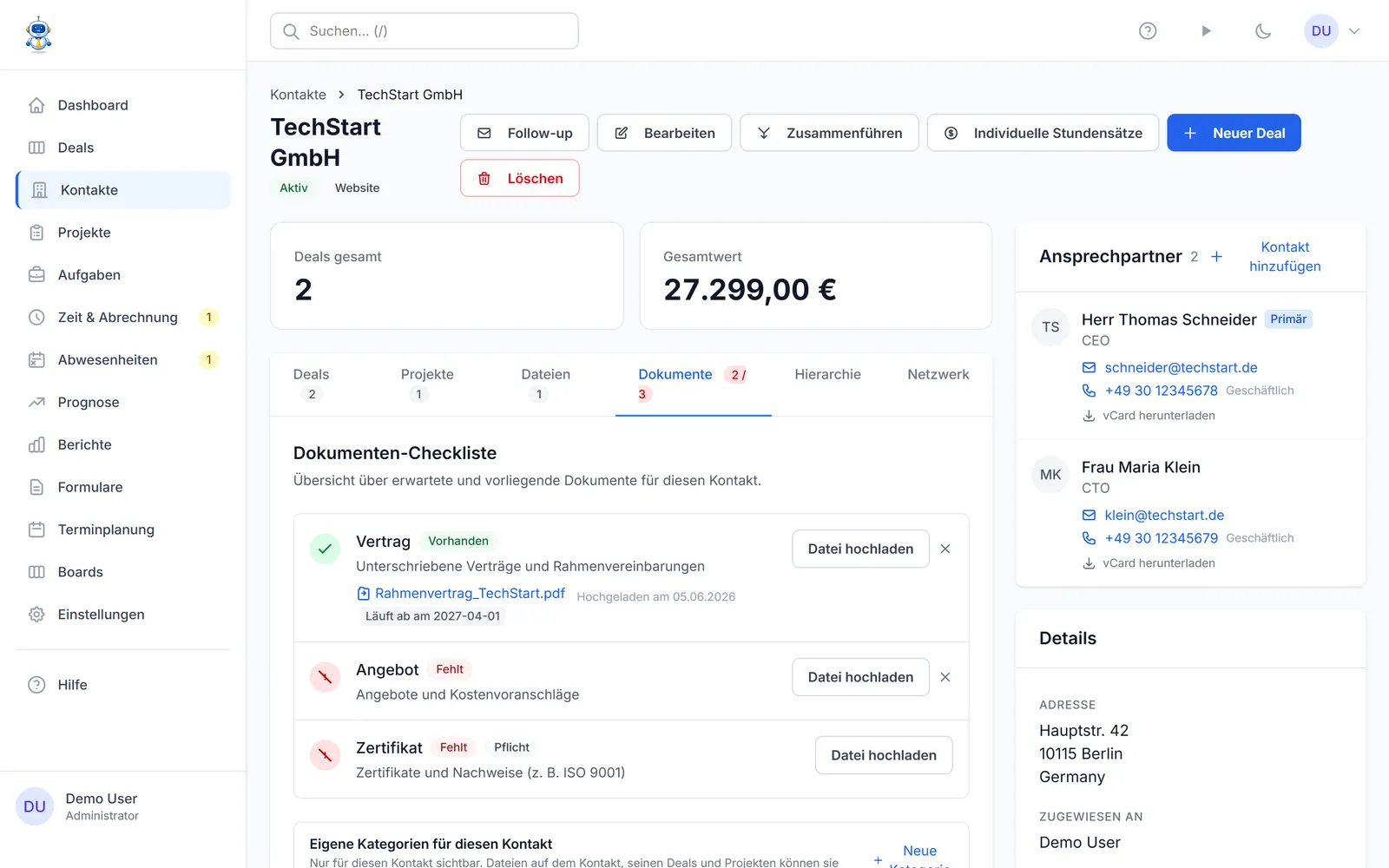Open Zeit & Abrechnung in sidebar
The image size is (1389, 868).
tap(122, 318)
